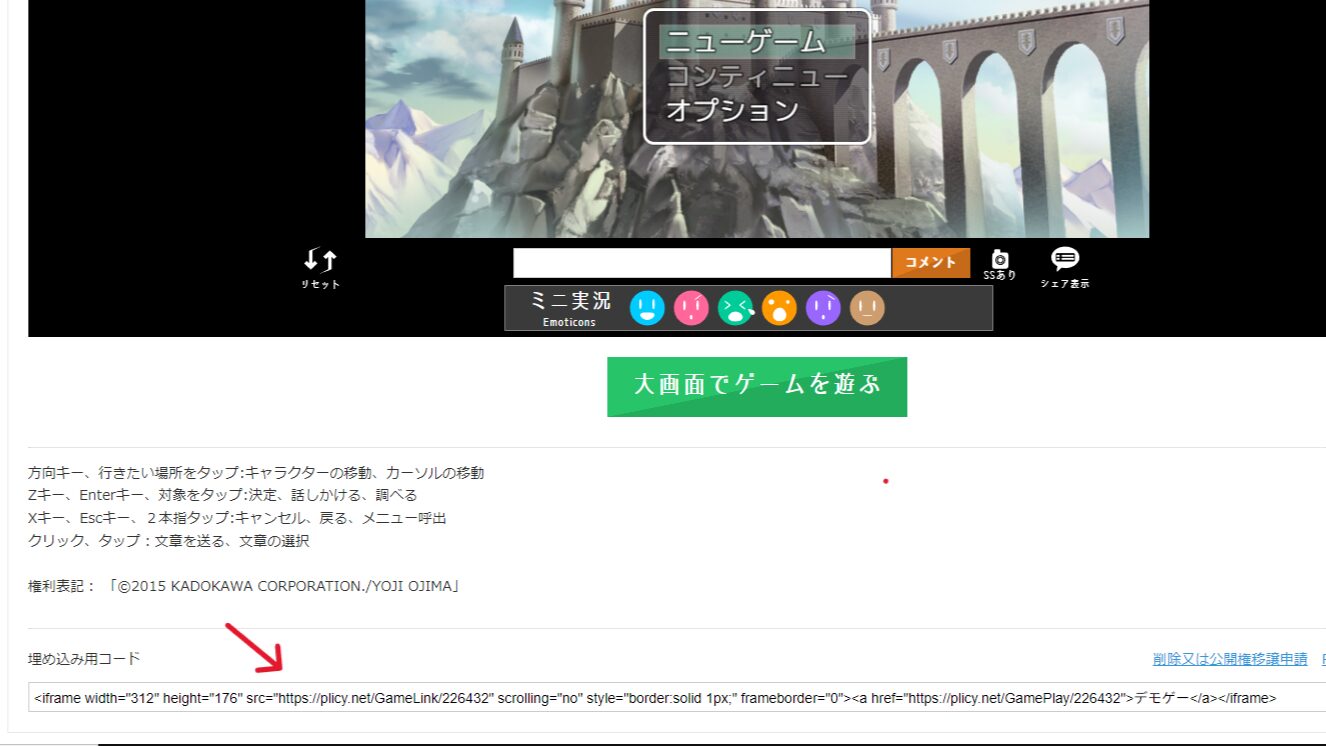The image size is (1326, 746).
Task: Click 大画面でゲームを遊ぶ green button
Action: (756, 386)
